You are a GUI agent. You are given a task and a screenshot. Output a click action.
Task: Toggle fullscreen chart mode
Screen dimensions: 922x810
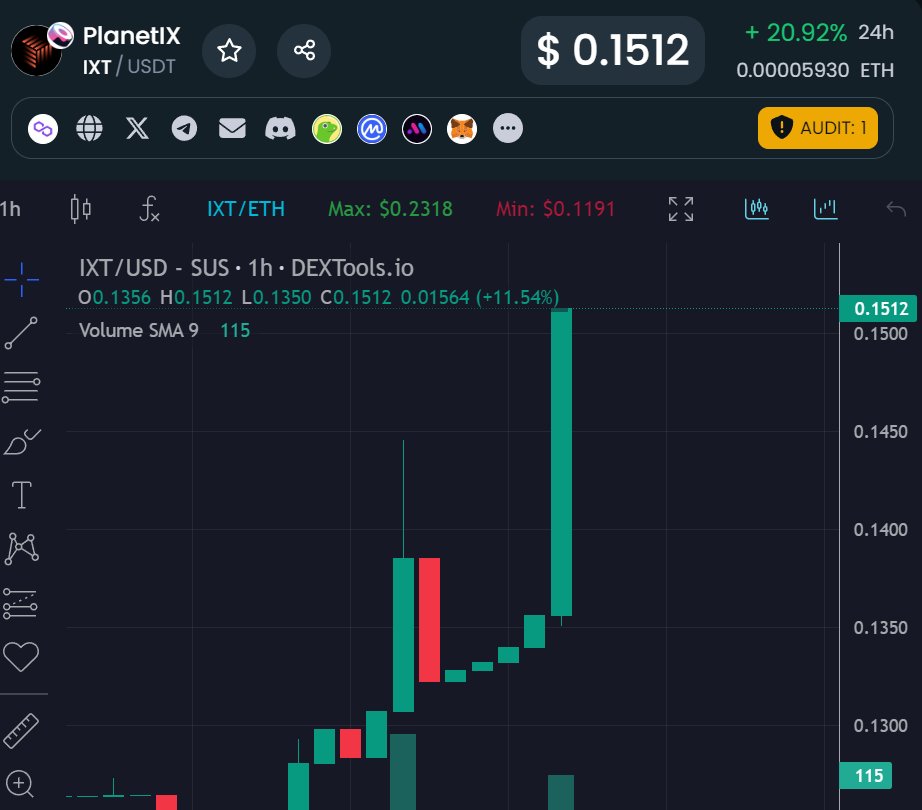click(681, 209)
